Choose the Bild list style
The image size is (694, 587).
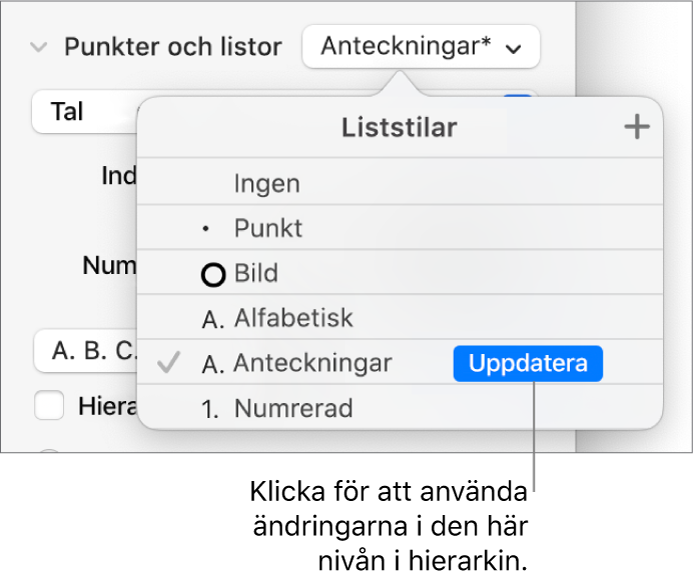pyautogui.click(x=400, y=273)
